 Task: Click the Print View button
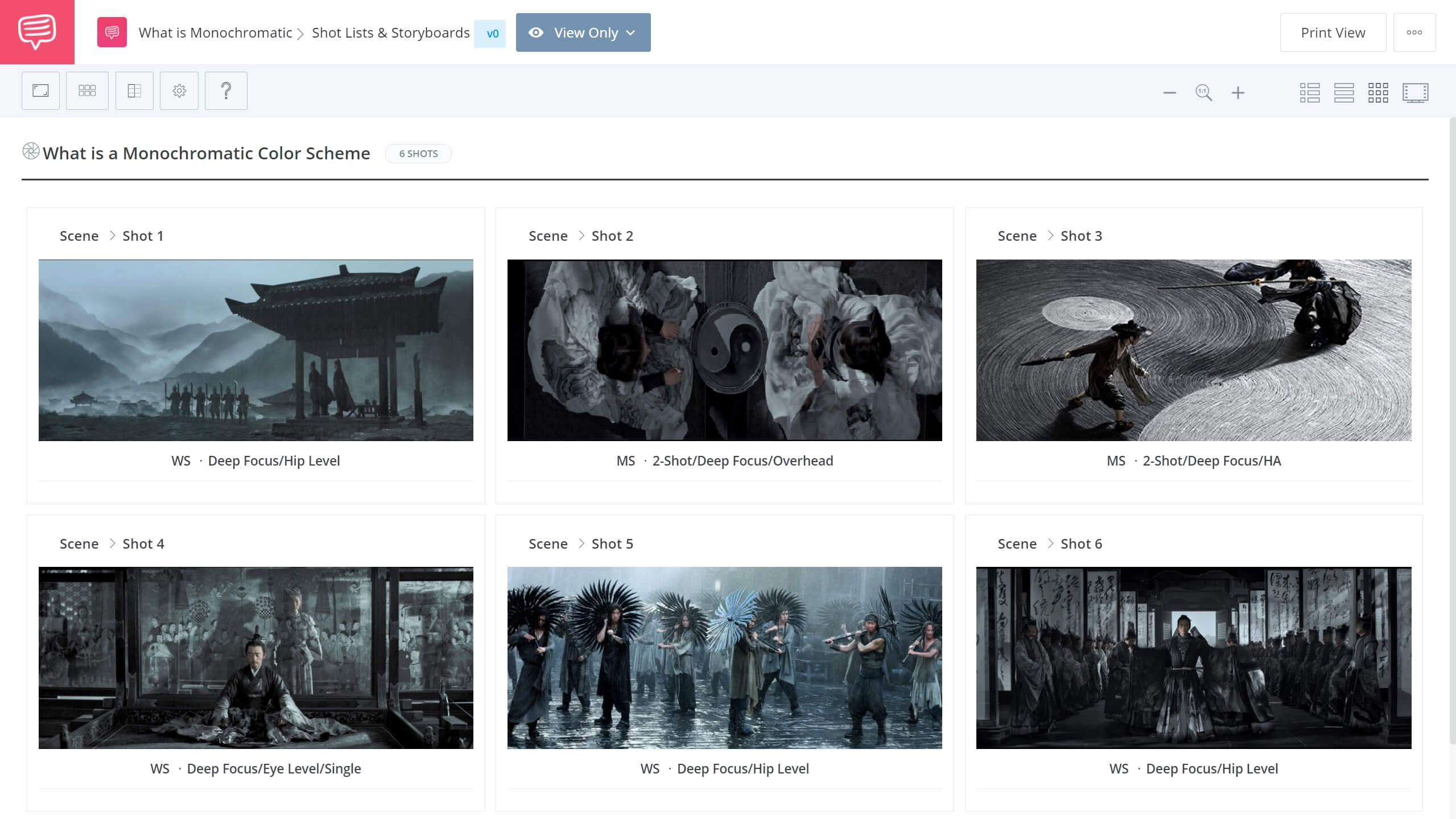[1333, 32]
